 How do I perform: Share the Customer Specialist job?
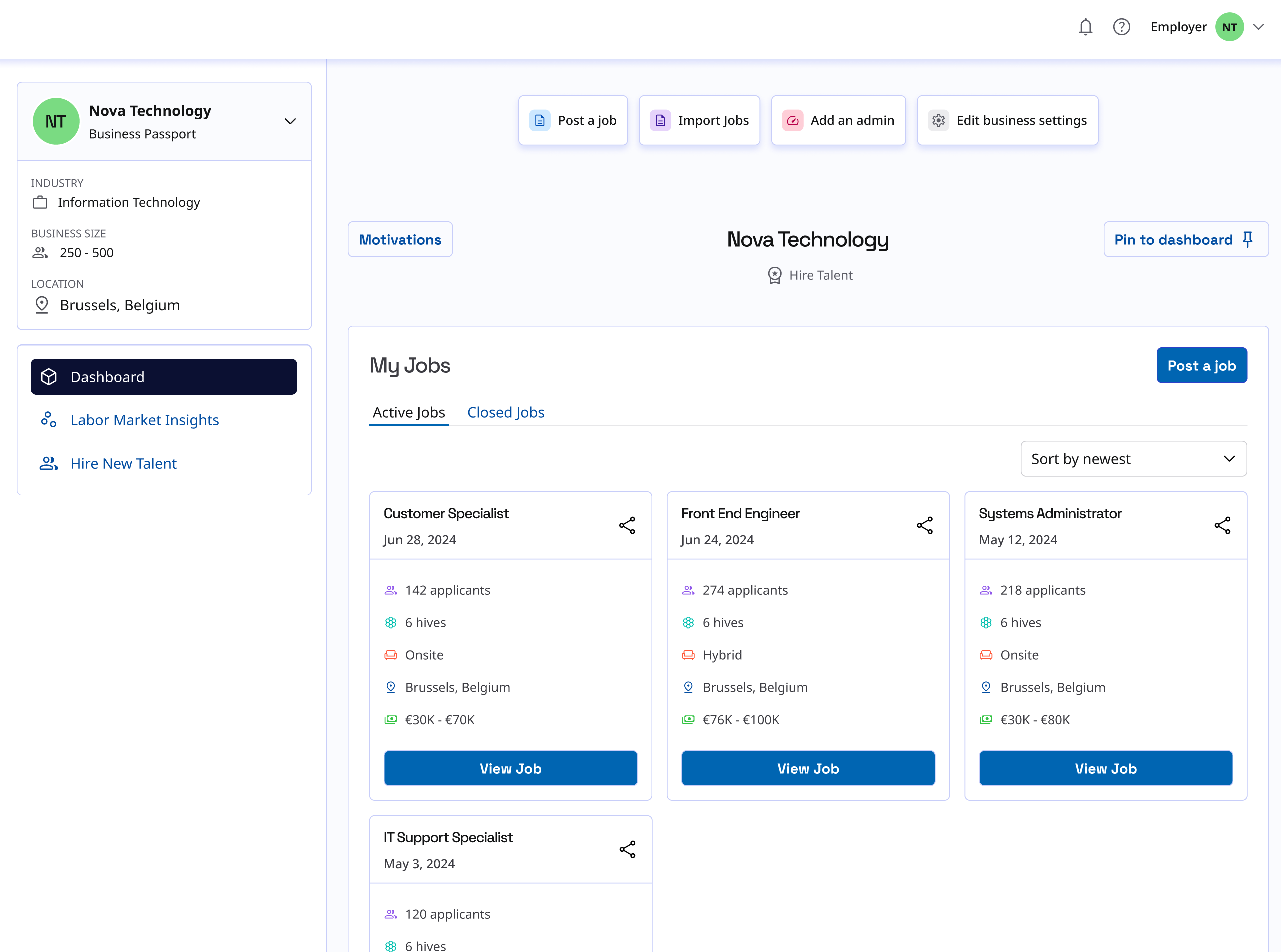pyautogui.click(x=627, y=525)
